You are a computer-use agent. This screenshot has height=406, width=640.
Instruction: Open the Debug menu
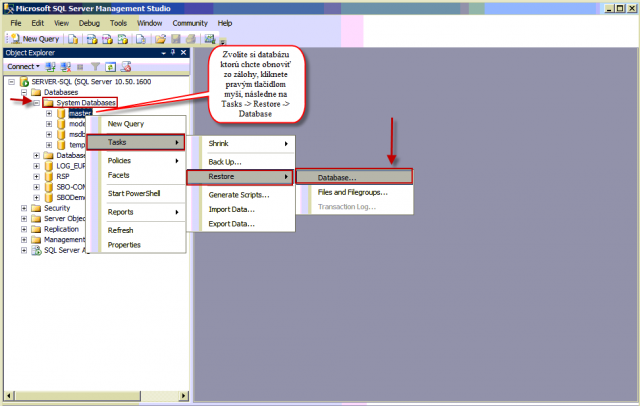(x=89, y=23)
